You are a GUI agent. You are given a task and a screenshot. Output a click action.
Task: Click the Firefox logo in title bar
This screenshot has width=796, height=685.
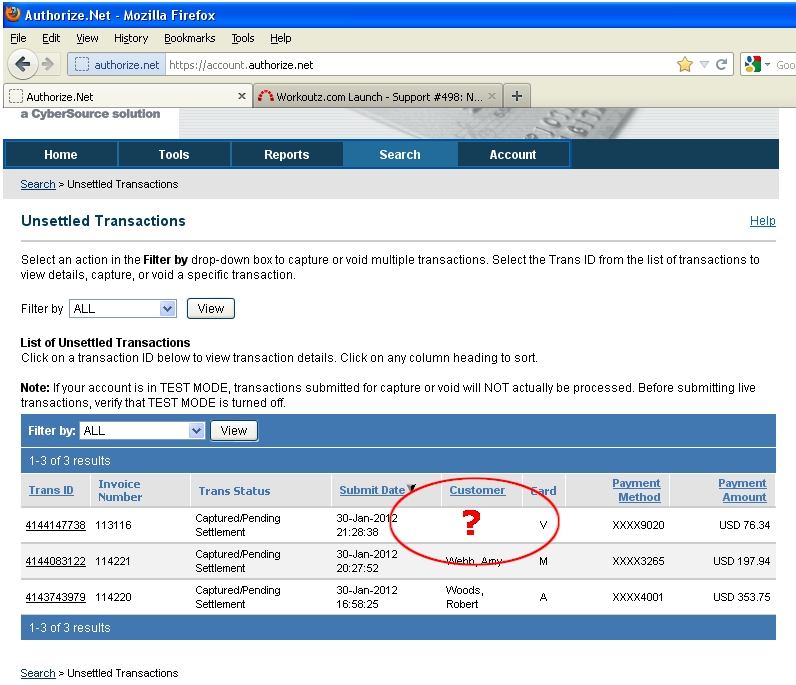click(13, 14)
